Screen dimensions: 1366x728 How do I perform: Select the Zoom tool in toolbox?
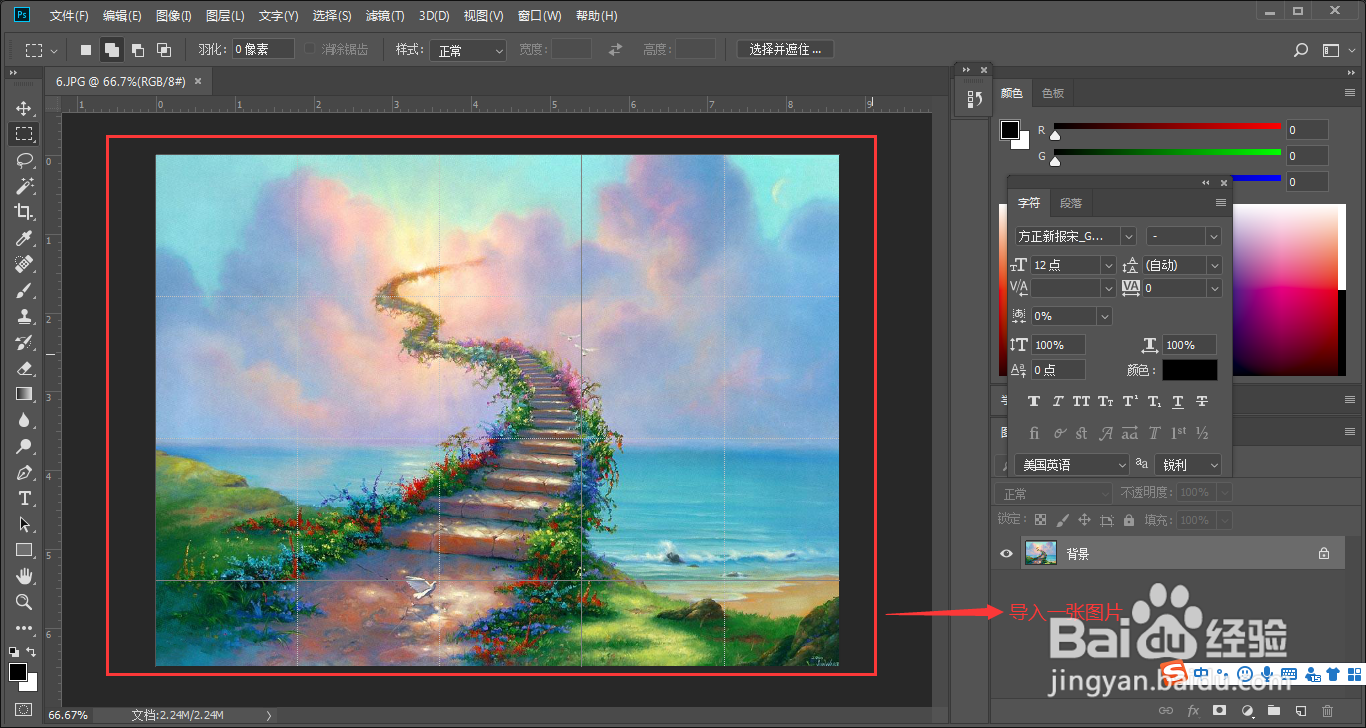pyautogui.click(x=24, y=602)
